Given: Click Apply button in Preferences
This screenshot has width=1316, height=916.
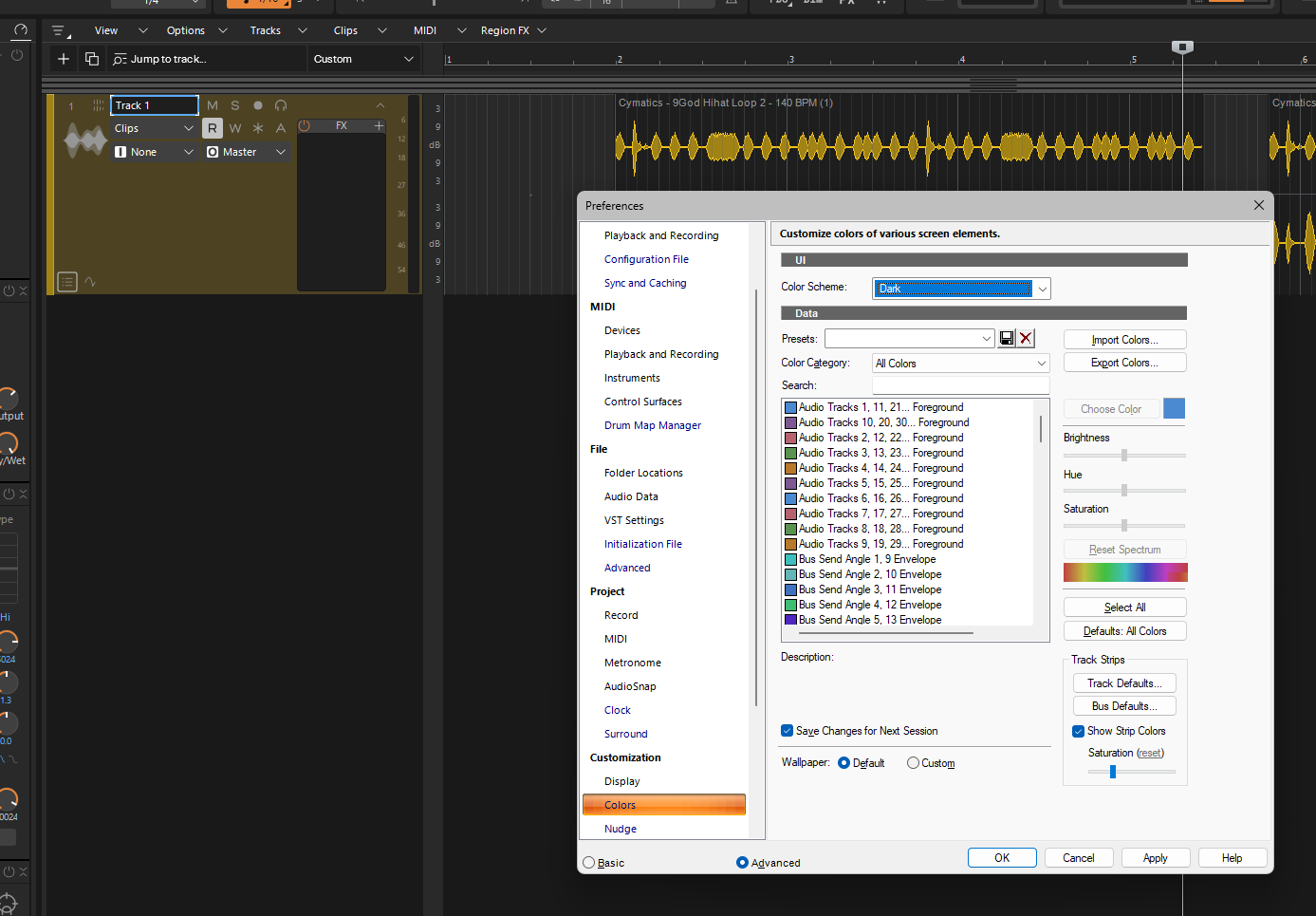Looking at the screenshot, I should (1156, 858).
